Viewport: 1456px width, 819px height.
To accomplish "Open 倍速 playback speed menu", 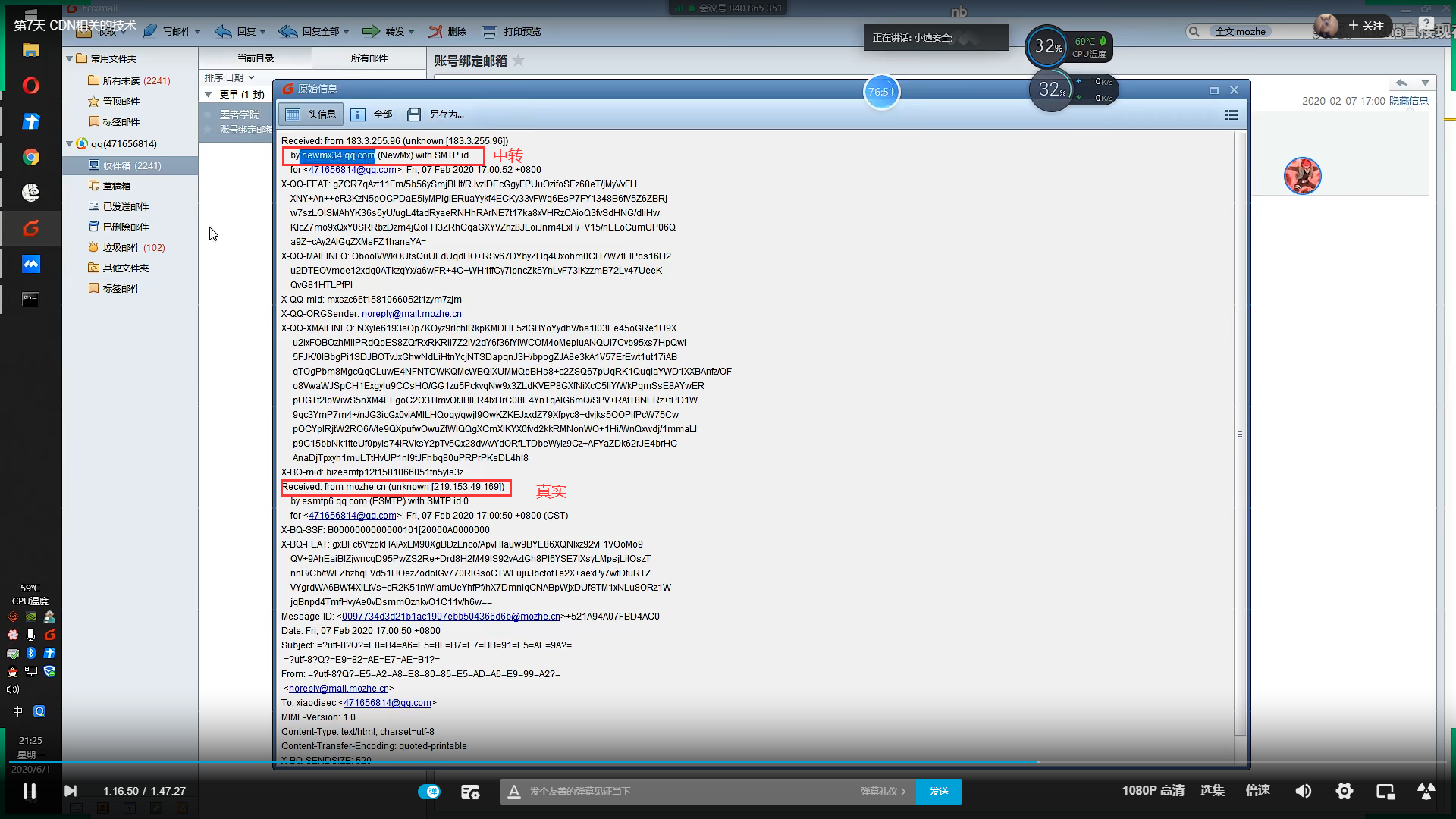I will (x=1258, y=790).
